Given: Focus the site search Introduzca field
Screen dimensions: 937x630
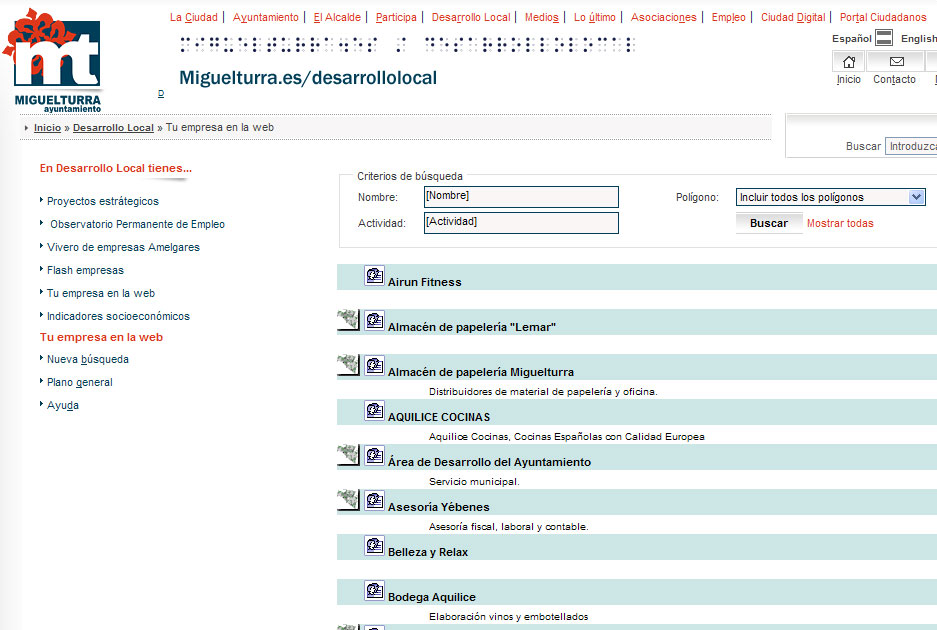Looking at the screenshot, I should 912,146.
